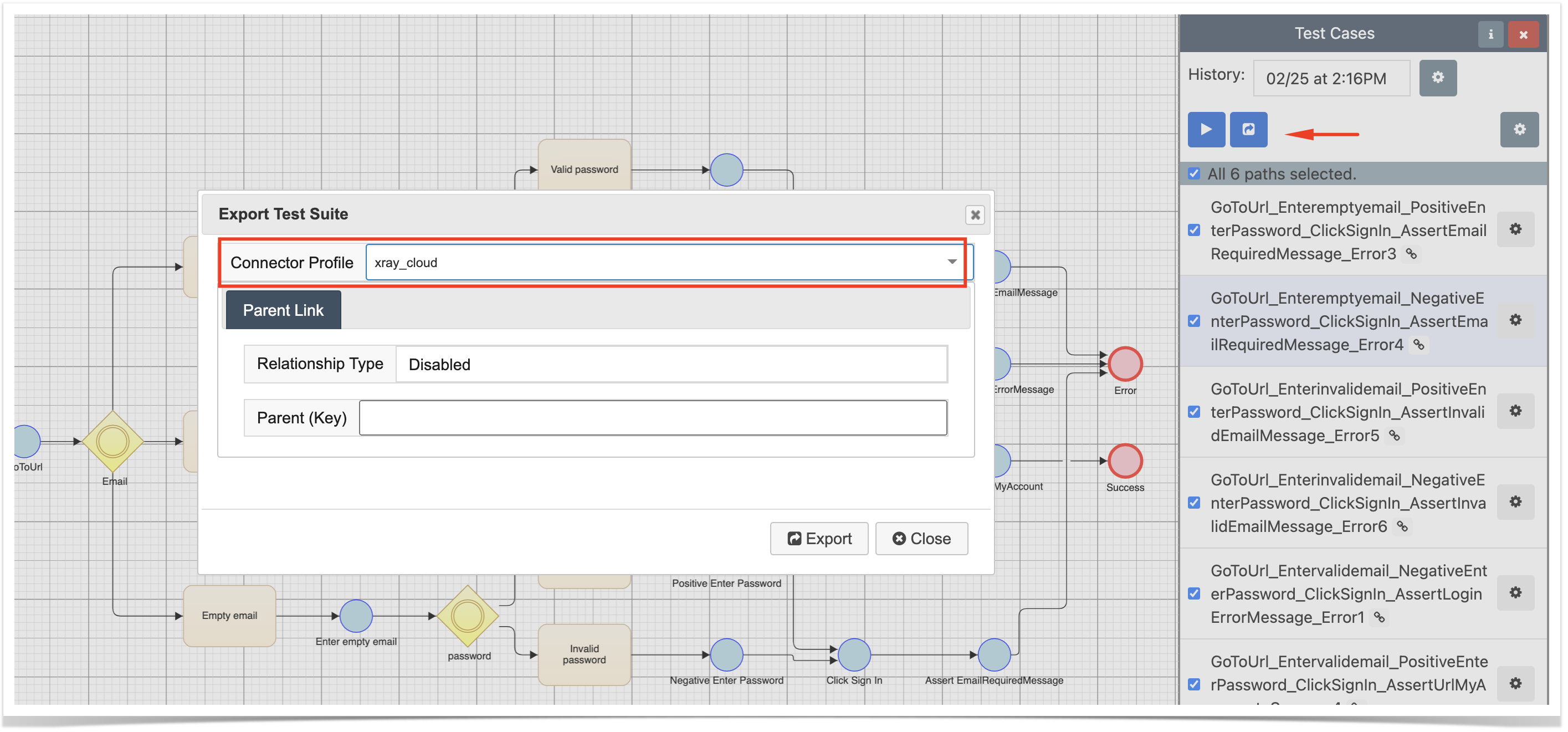Click link icon after Error4 path name
This screenshot has height=732, width=1568.
click(x=1418, y=345)
